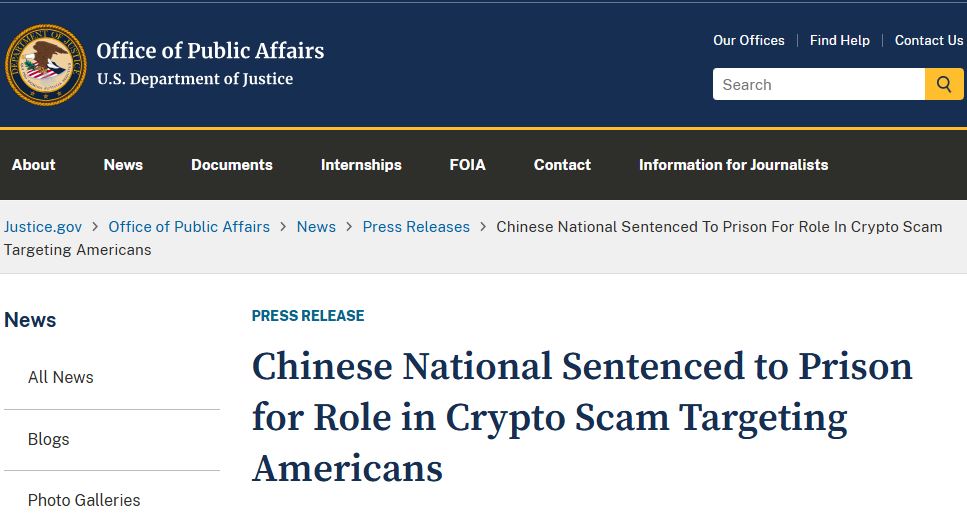
Task: Open the Our Offices link
Action: (x=749, y=40)
